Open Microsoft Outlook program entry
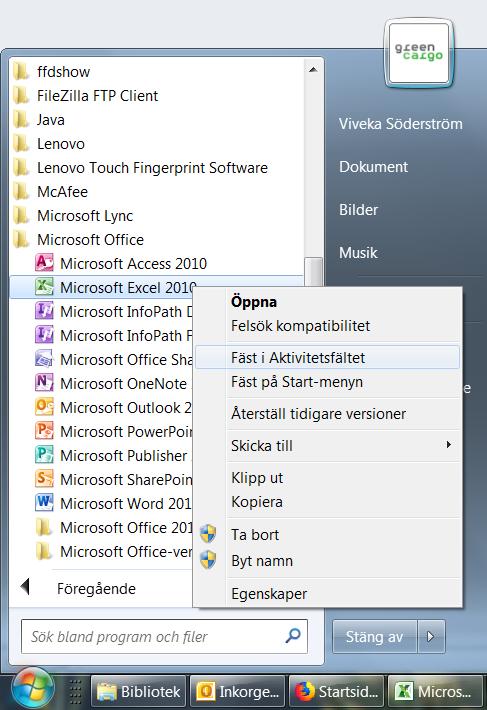487x710 pixels. 113,408
